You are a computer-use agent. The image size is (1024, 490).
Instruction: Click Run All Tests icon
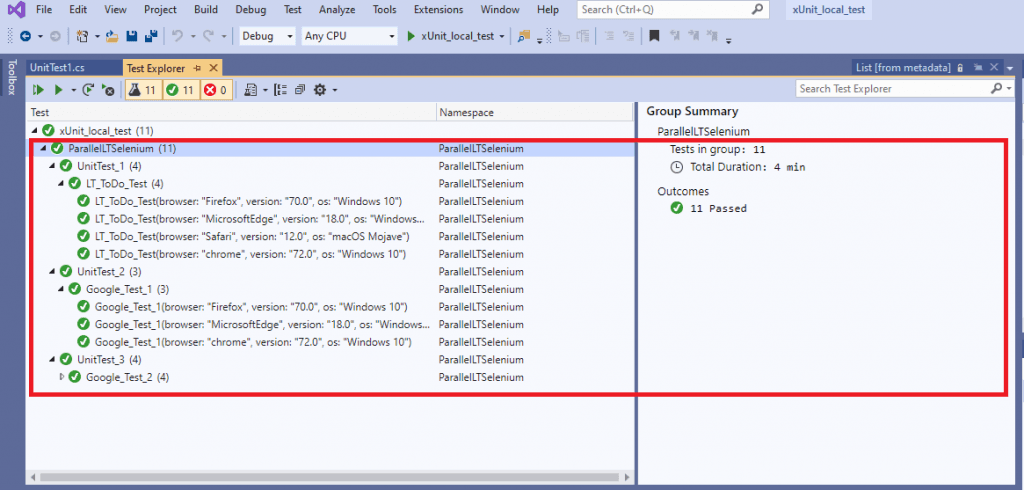(x=39, y=90)
